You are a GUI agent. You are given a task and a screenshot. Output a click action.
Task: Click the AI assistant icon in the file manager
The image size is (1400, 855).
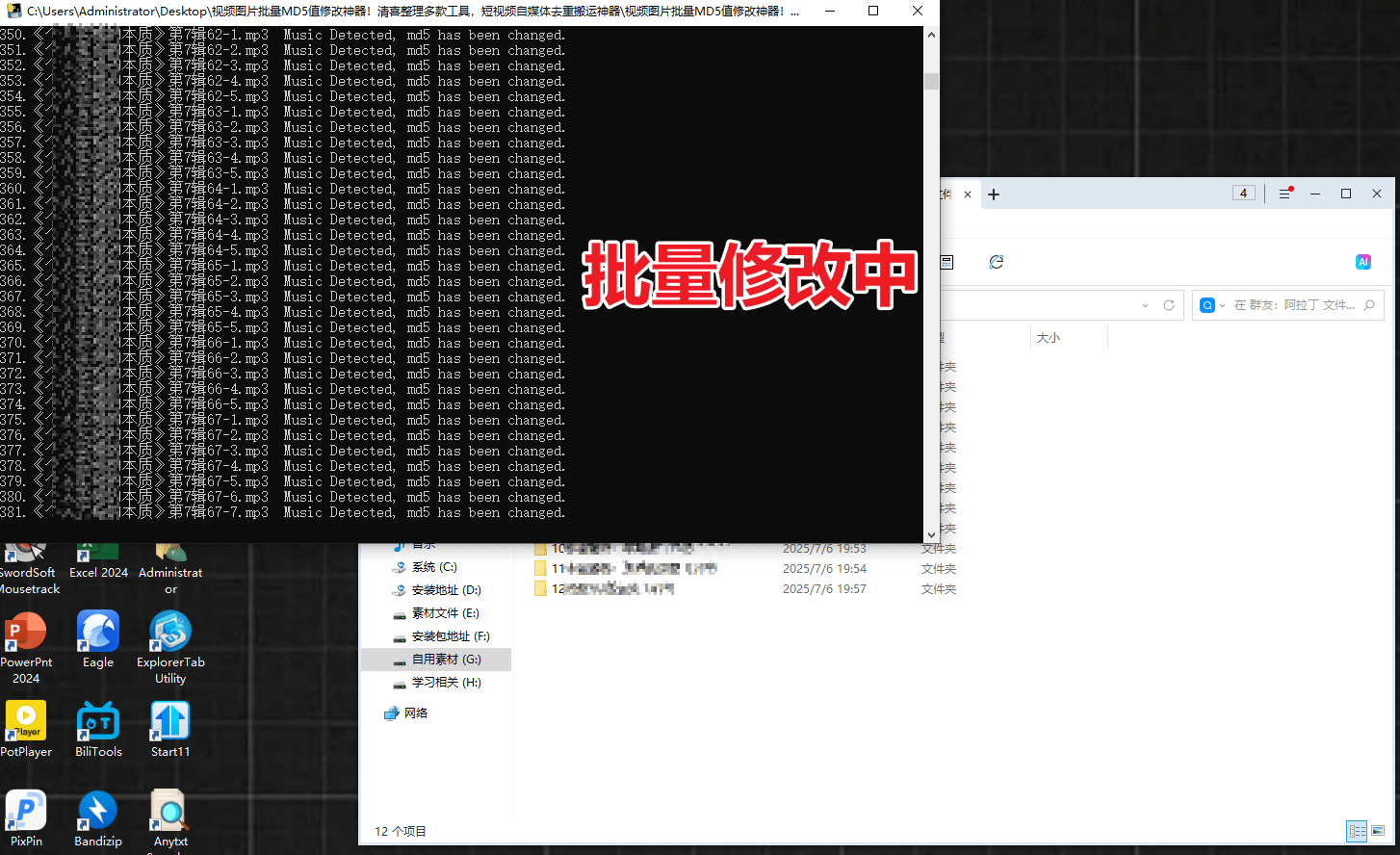[1362, 261]
